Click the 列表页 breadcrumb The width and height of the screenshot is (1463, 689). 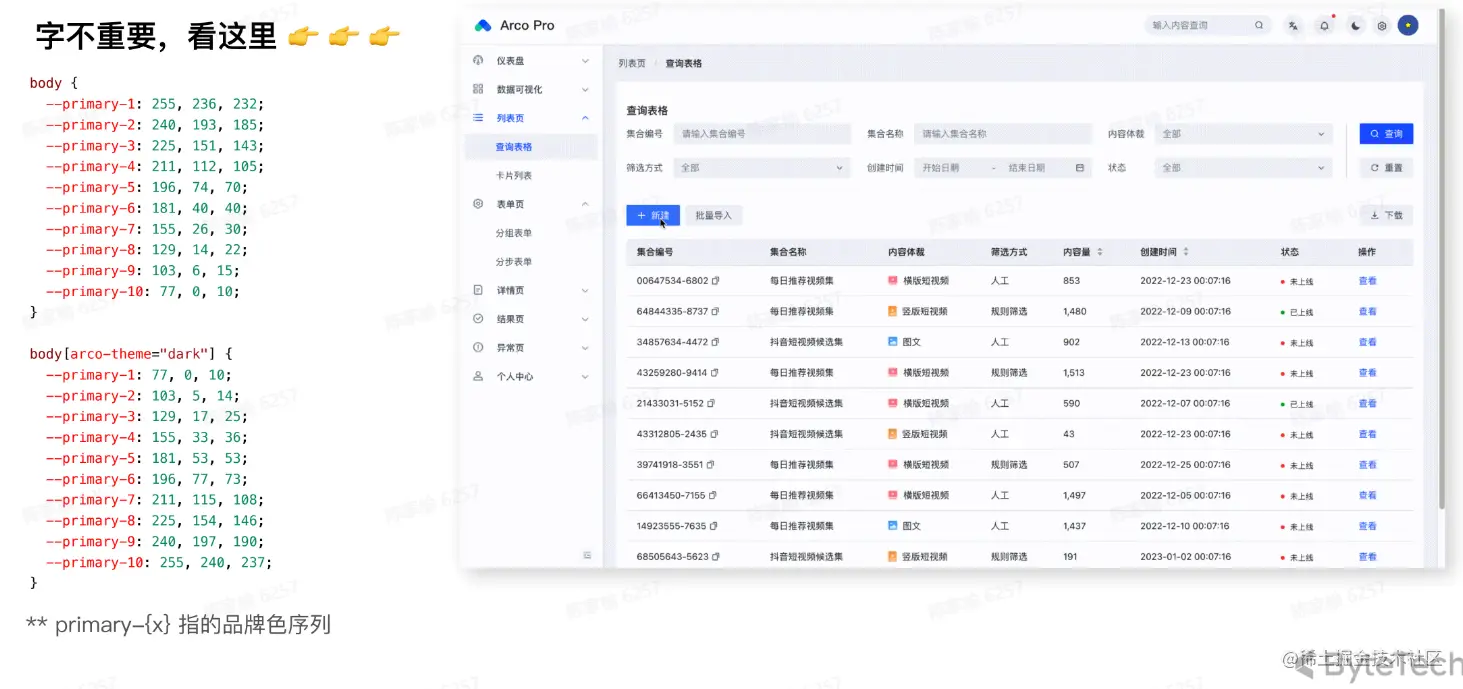coord(632,63)
